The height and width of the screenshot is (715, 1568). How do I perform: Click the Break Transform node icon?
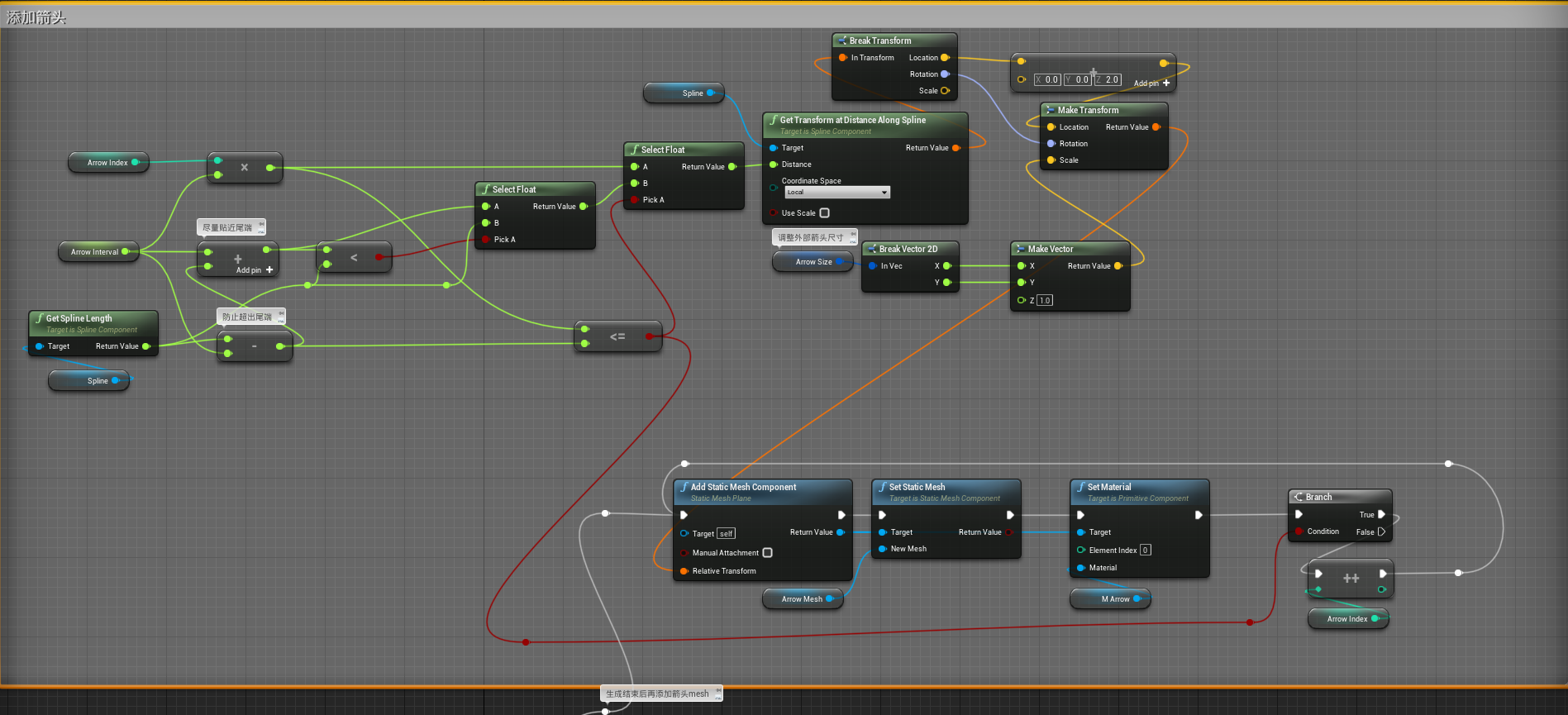coord(842,41)
